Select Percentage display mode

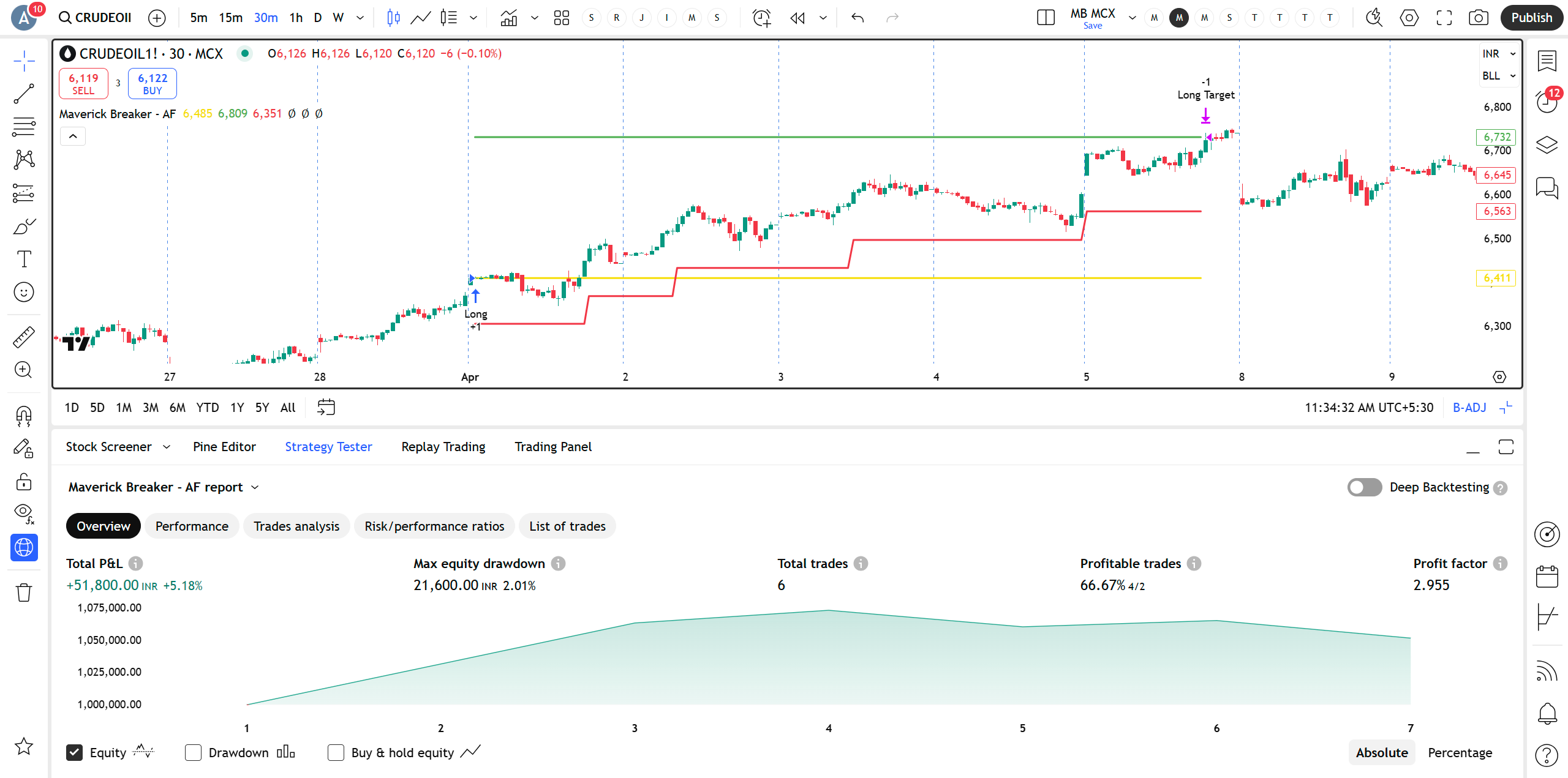1460,752
